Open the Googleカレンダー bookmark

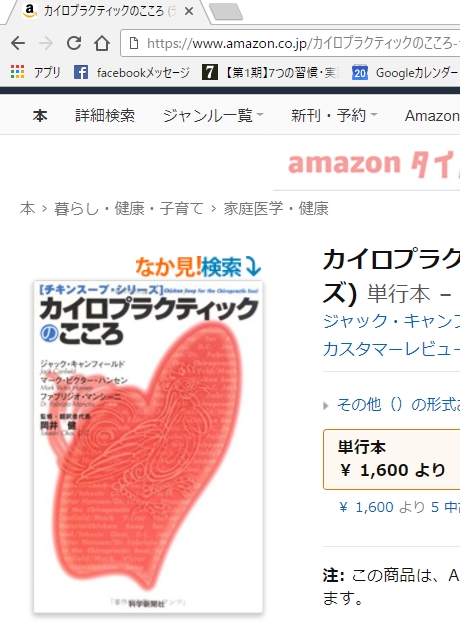406,72
